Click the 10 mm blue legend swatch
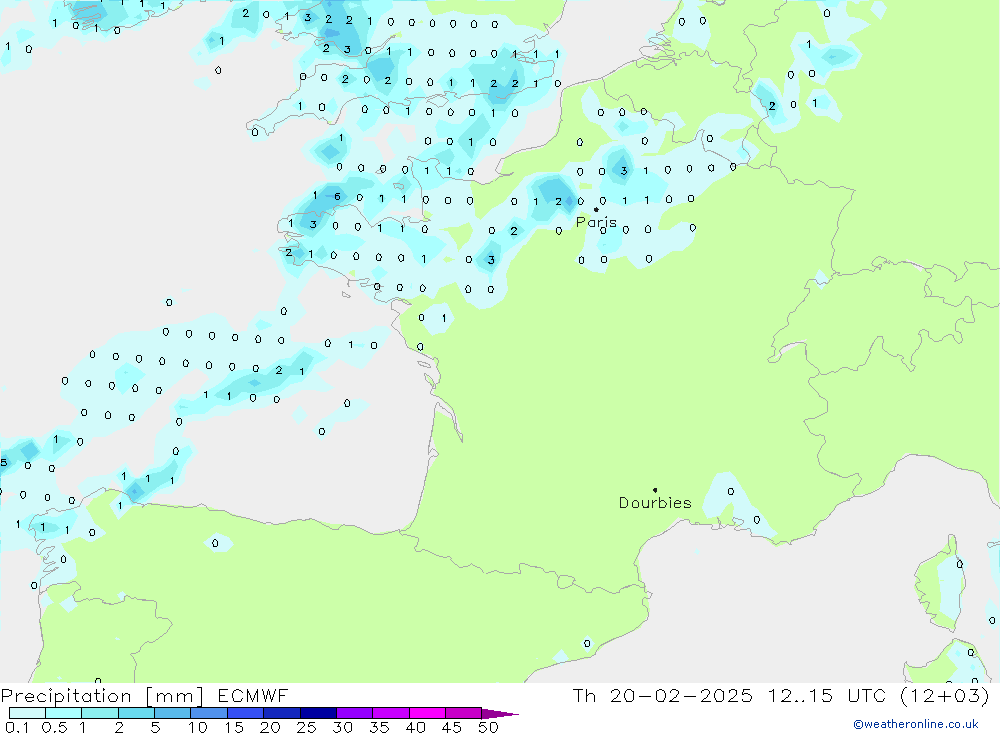 tap(209, 713)
